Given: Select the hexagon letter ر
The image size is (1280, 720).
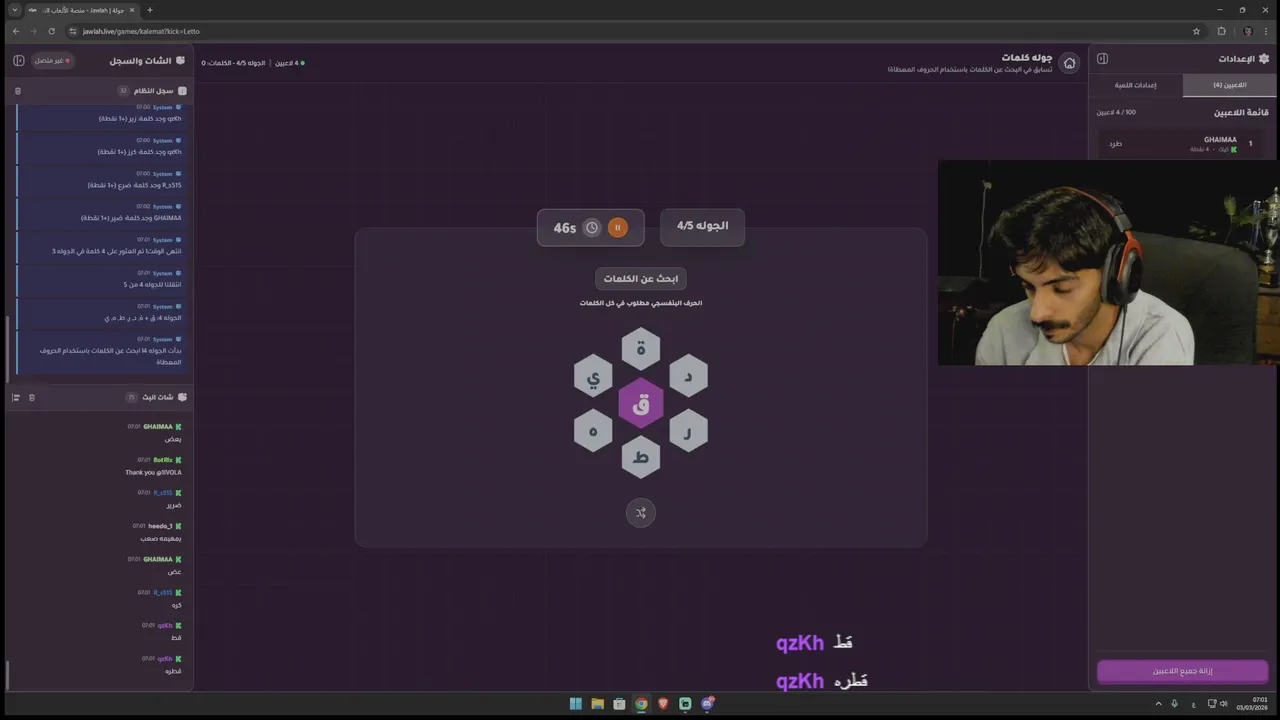Looking at the screenshot, I should pyautogui.click(x=688, y=431).
